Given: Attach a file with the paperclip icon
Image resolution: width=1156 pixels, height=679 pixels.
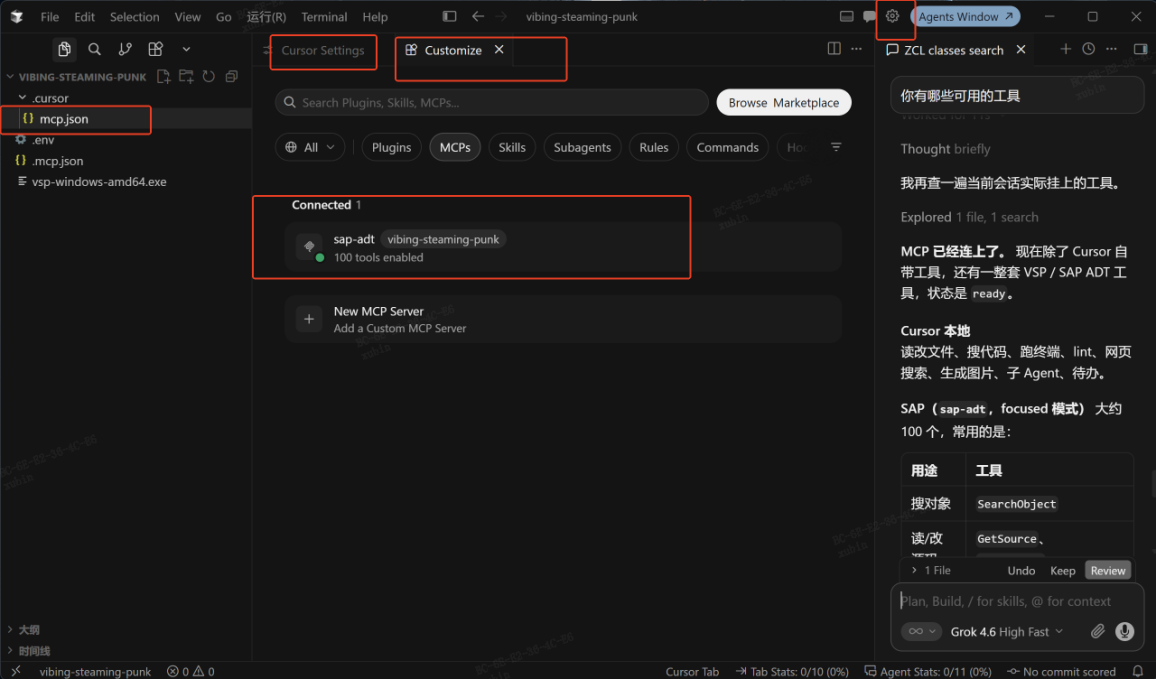Looking at the screenshot, I should point(1098,631).
